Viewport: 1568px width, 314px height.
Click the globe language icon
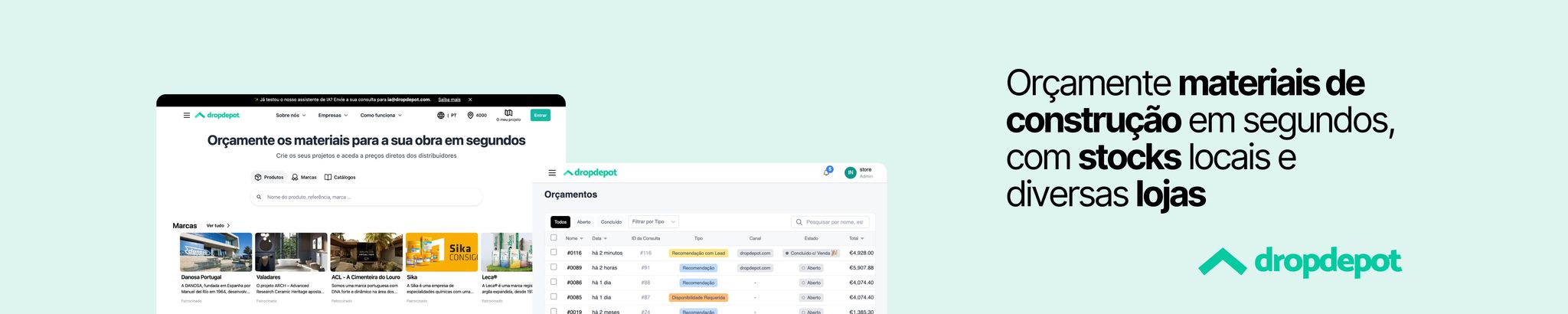click(440, 116)
